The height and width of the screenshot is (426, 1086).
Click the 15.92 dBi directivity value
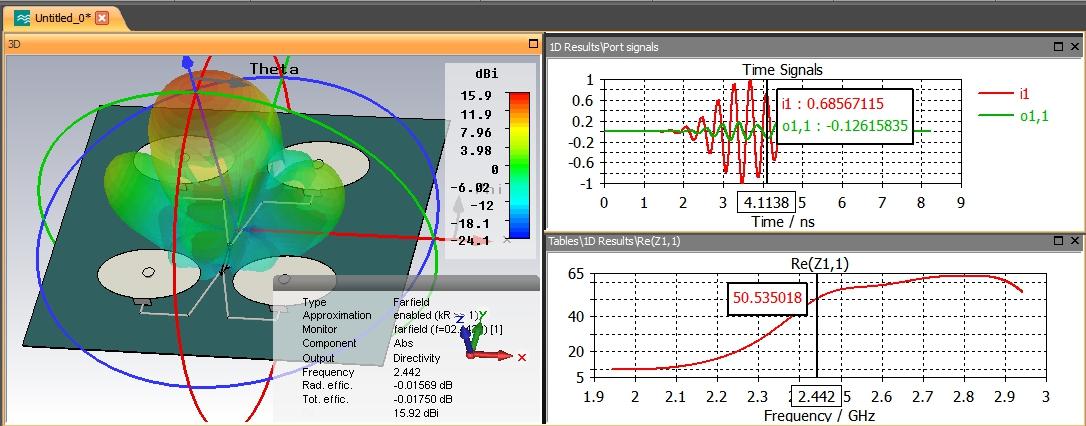point(416,414)
